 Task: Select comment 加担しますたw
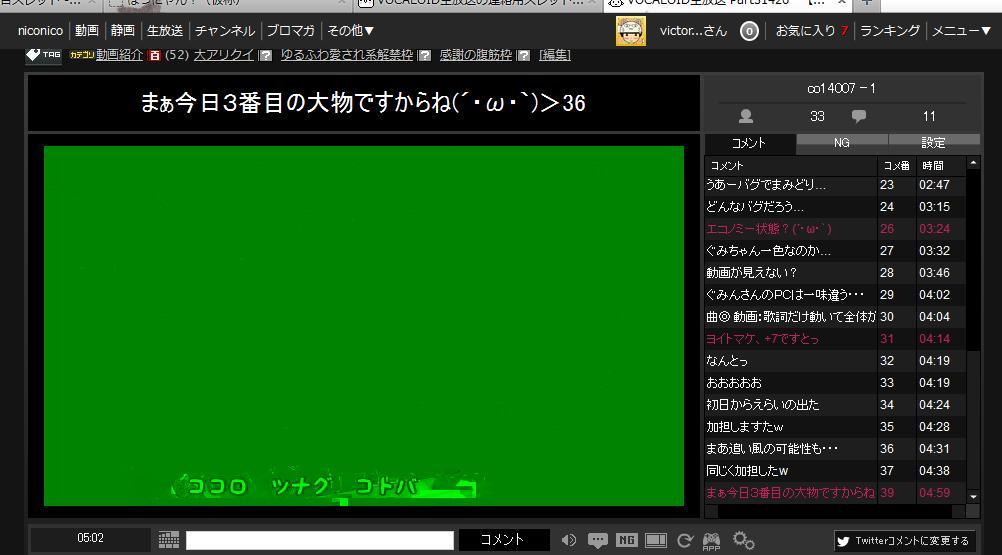click(835, 427)
